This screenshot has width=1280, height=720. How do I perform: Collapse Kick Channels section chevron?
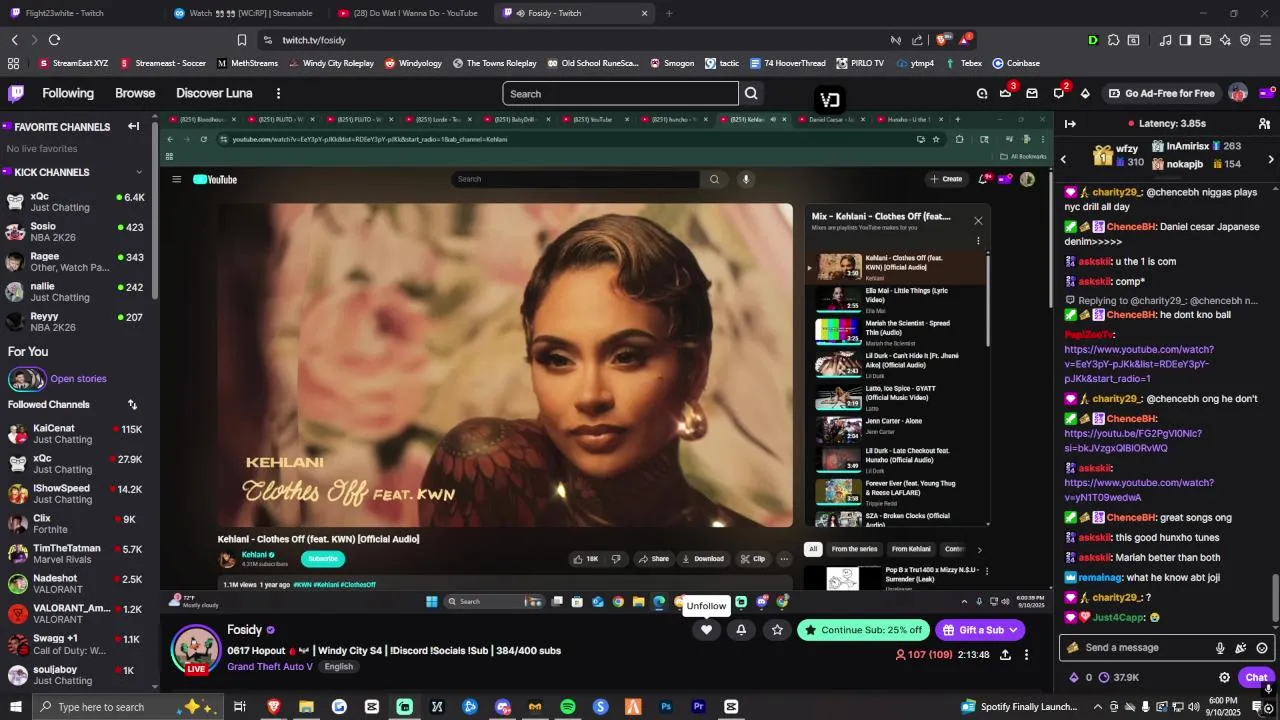(x=139, y=172)
